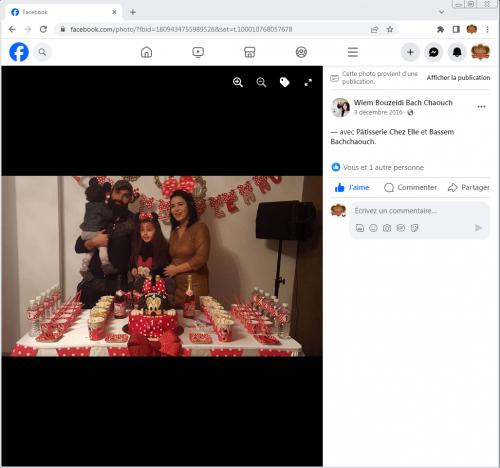Viewport: 500px width, 468px height.
Task: Click the Chrome profile avatar in the toolbar
Action: point(472,29)
